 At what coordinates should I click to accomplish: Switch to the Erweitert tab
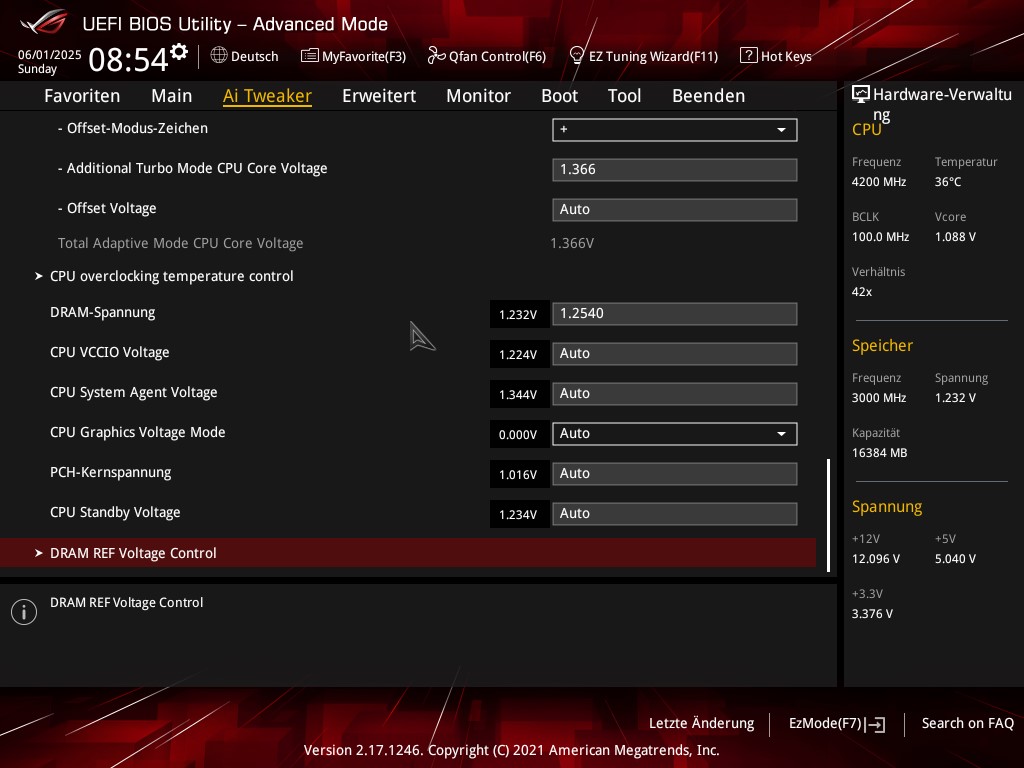[378, 96]
